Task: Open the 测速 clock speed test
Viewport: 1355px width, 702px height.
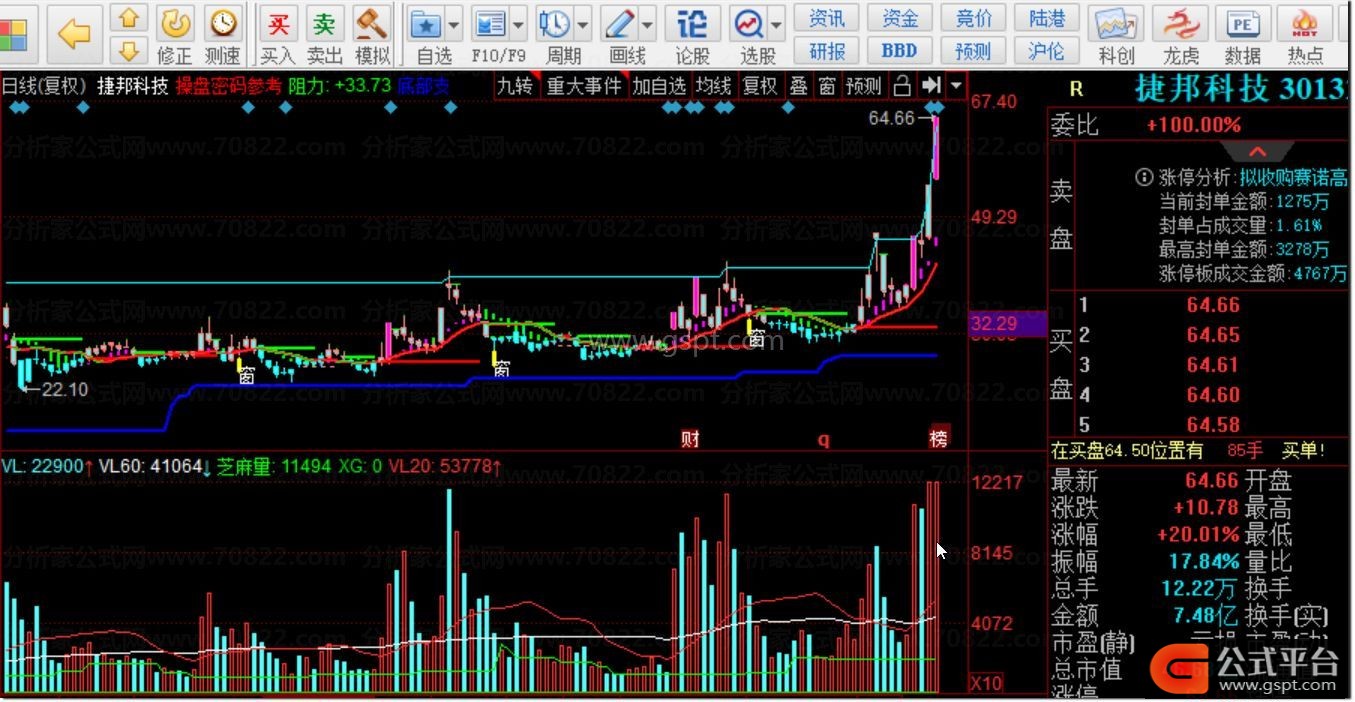Action: [222, 34]
